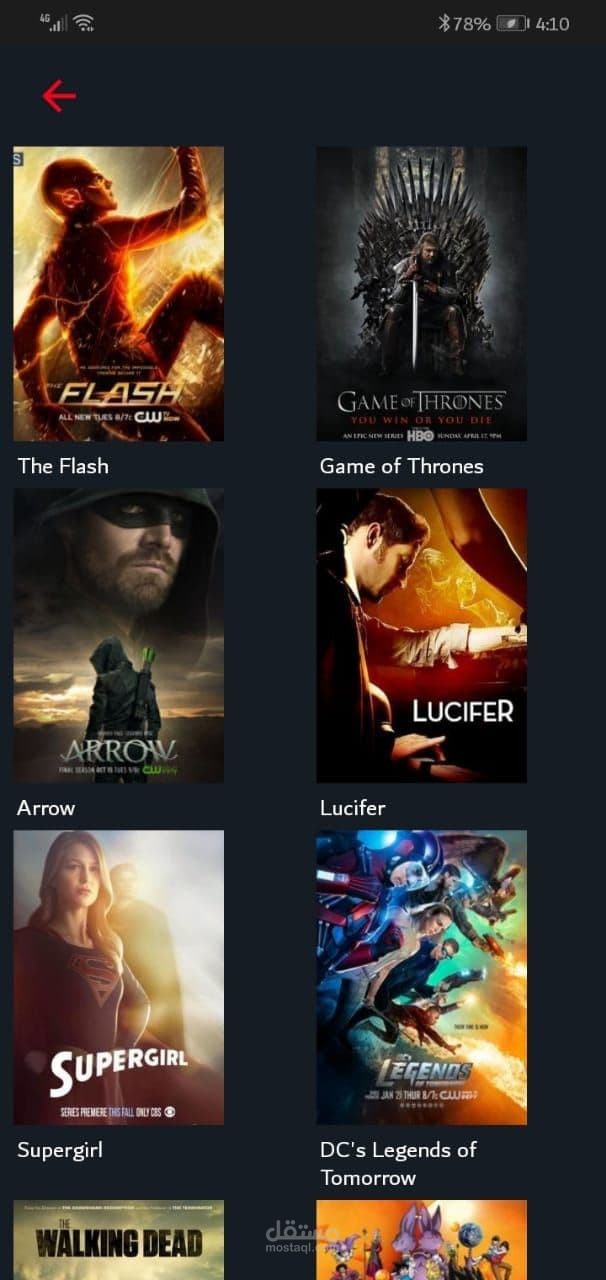Click the "Arrow" title label
Image resolution: width=606 pixels, height=1280 pixels.
click(x=46, y=808)
